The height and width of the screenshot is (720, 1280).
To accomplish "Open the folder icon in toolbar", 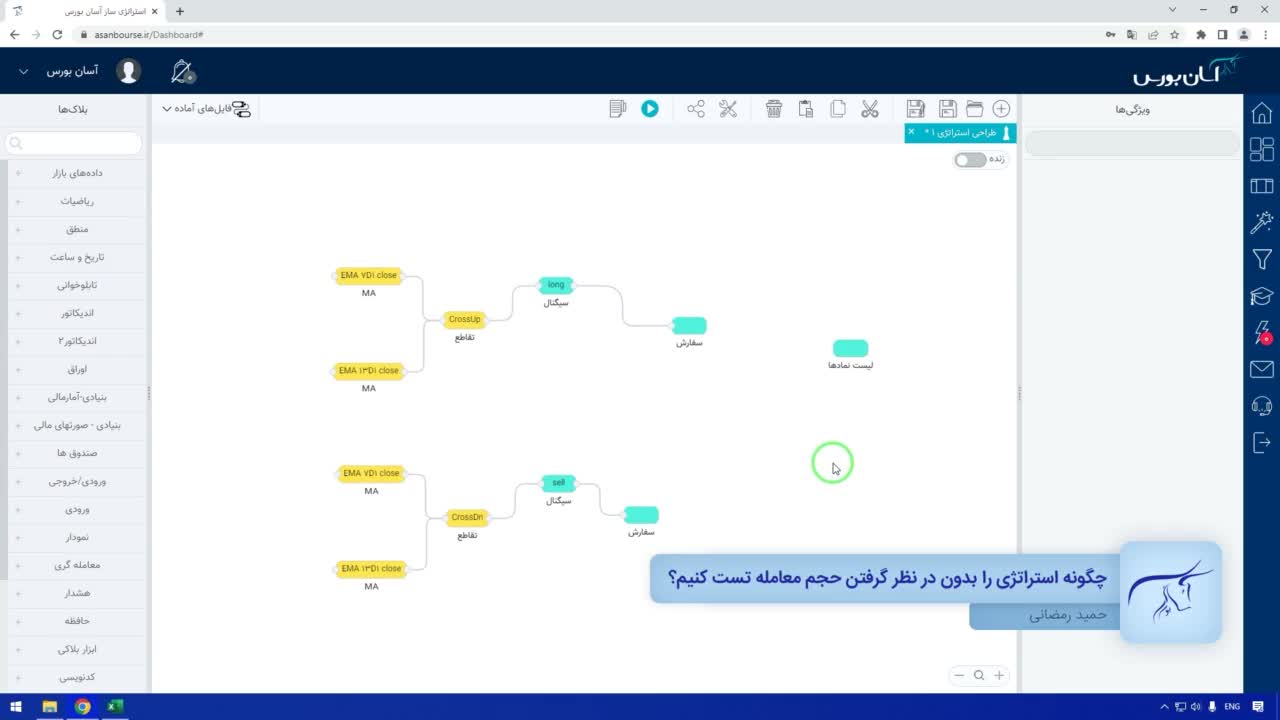I will click(975, 109).
